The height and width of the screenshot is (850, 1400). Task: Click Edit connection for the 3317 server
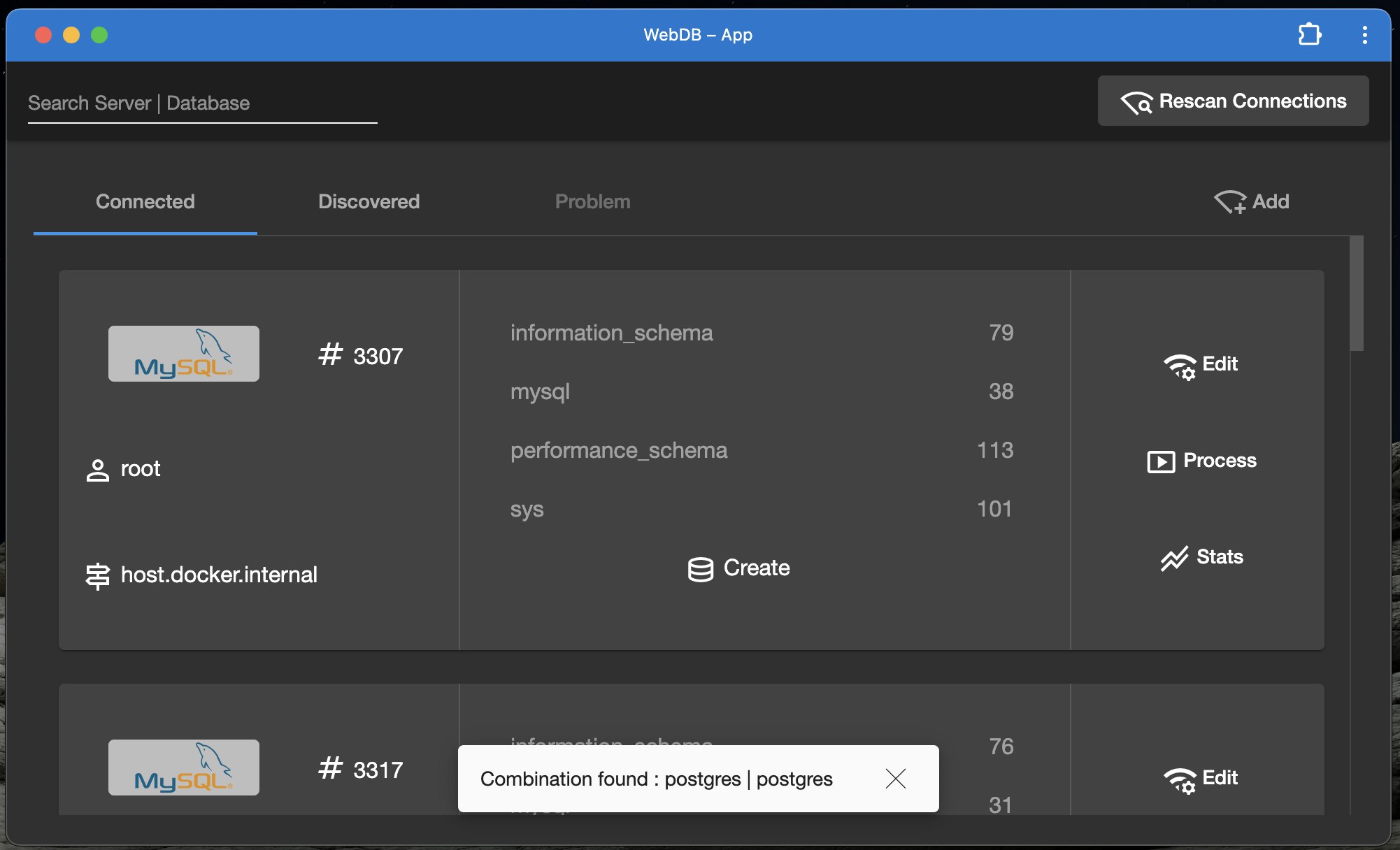(x=1201, y=779)
